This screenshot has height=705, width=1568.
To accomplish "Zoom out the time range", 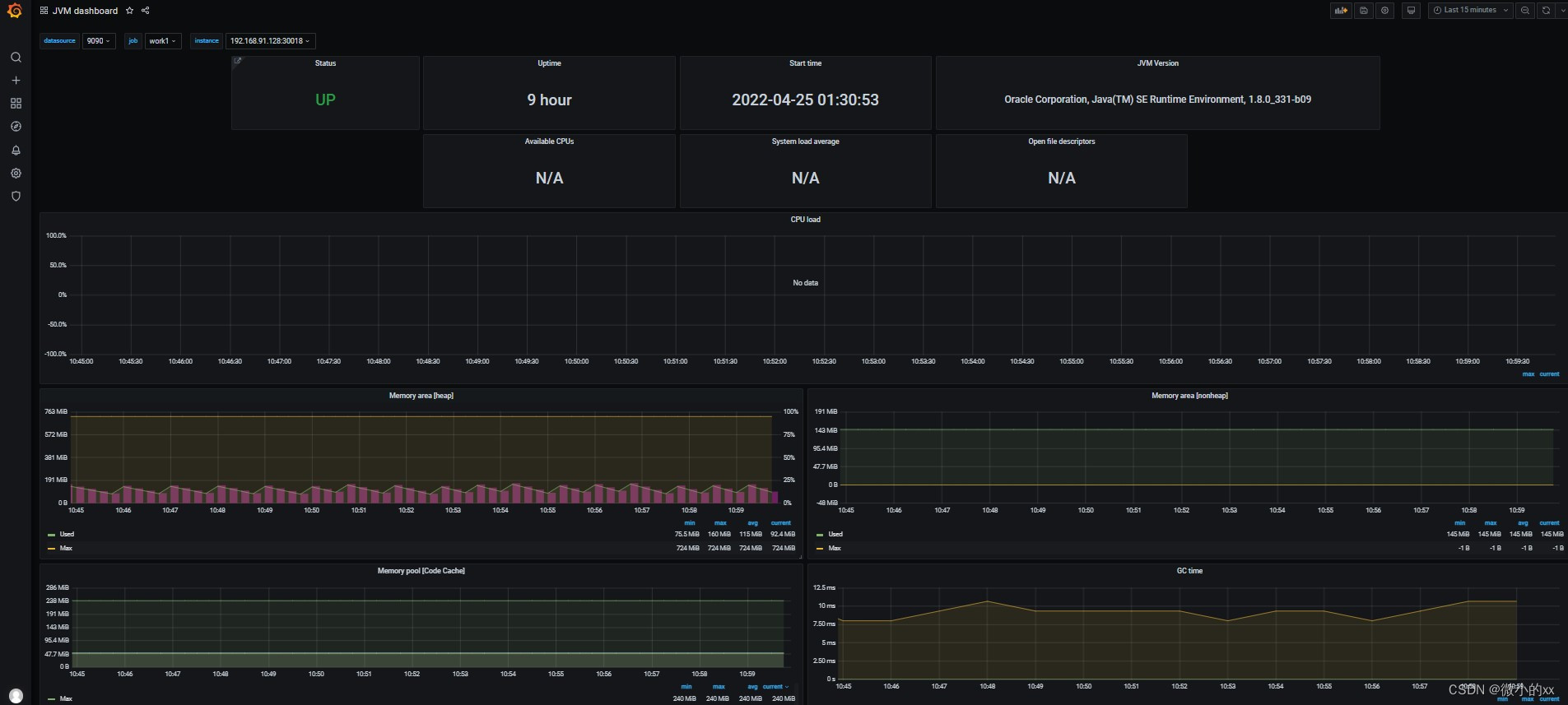I will (1525, 11).
